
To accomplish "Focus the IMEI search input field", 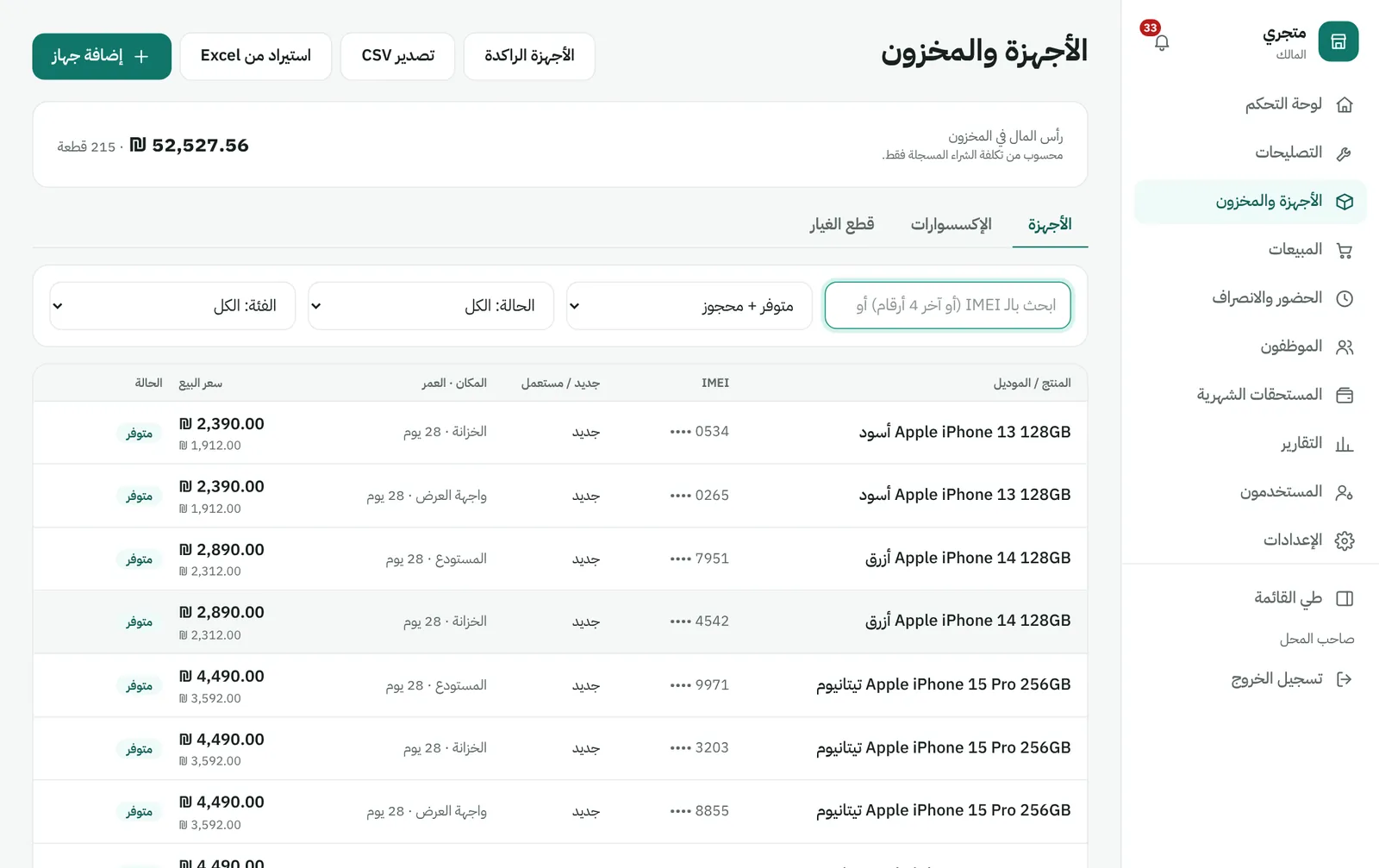I will [x=947, y=306].
